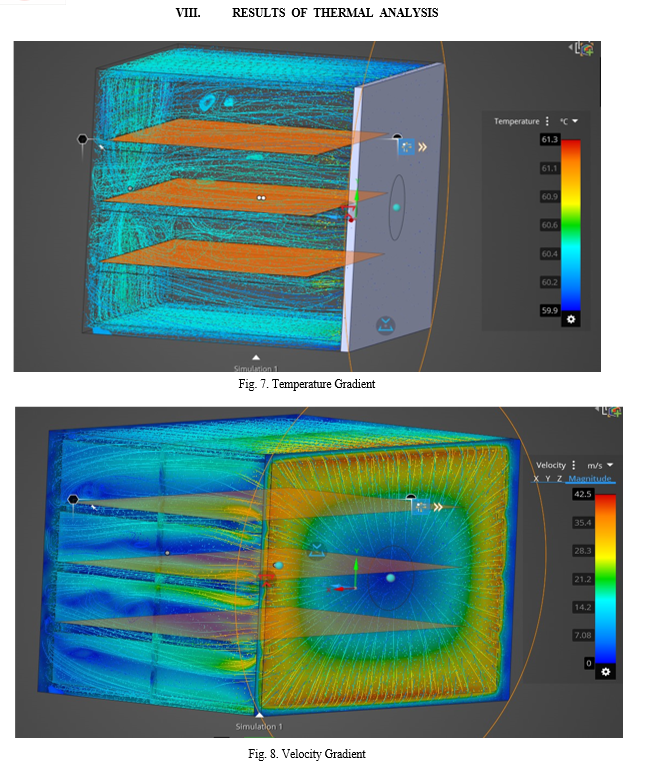The height and width of the screenshot is (770, 655).
Task: Open the °C temperature unit dropdown
Action: (569, 121)
